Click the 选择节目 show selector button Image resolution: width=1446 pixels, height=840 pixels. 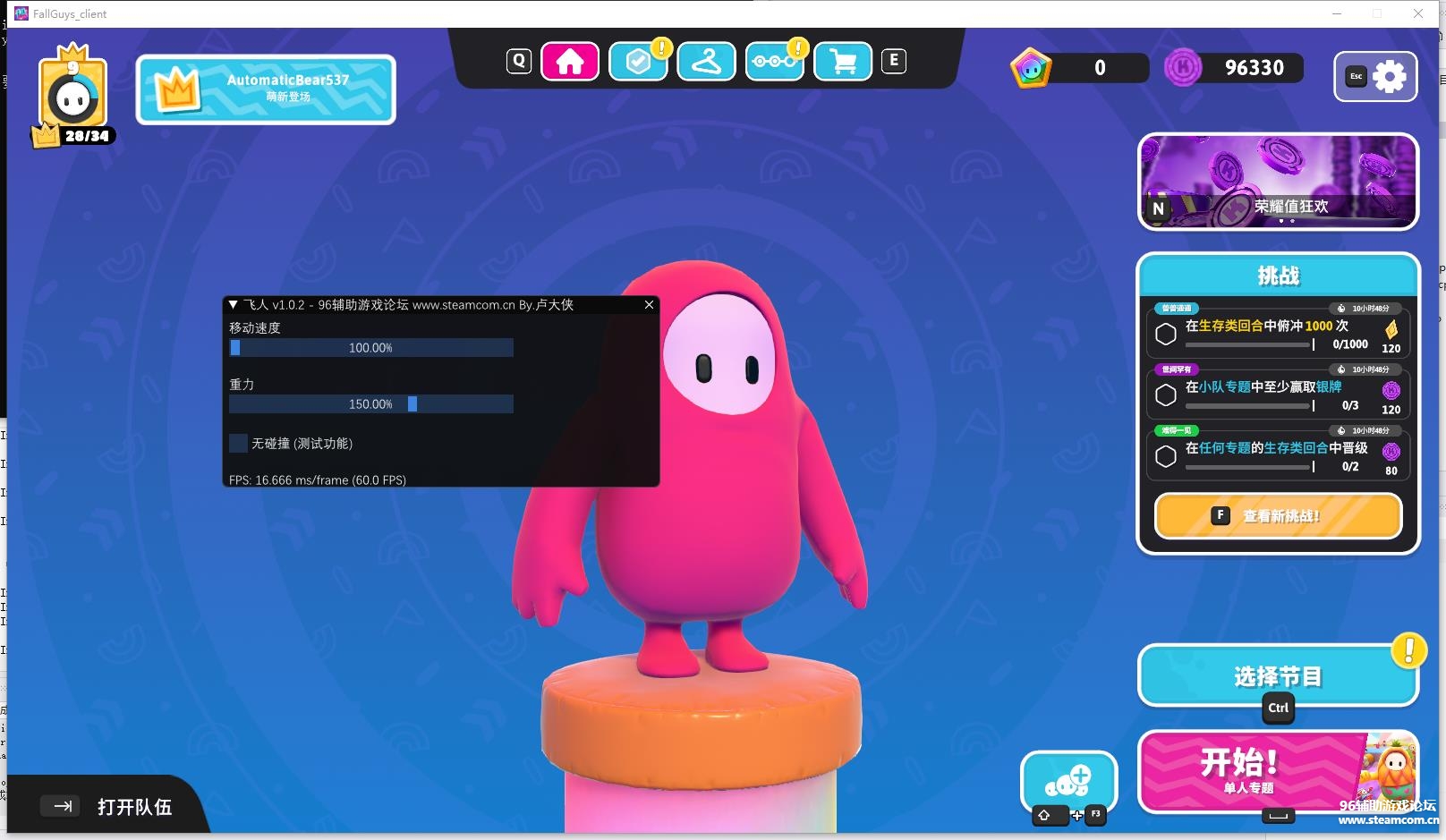1277,676
